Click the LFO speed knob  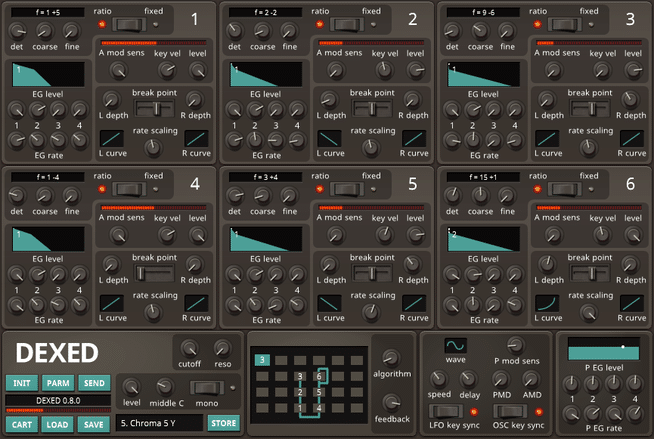pos(438,379)
